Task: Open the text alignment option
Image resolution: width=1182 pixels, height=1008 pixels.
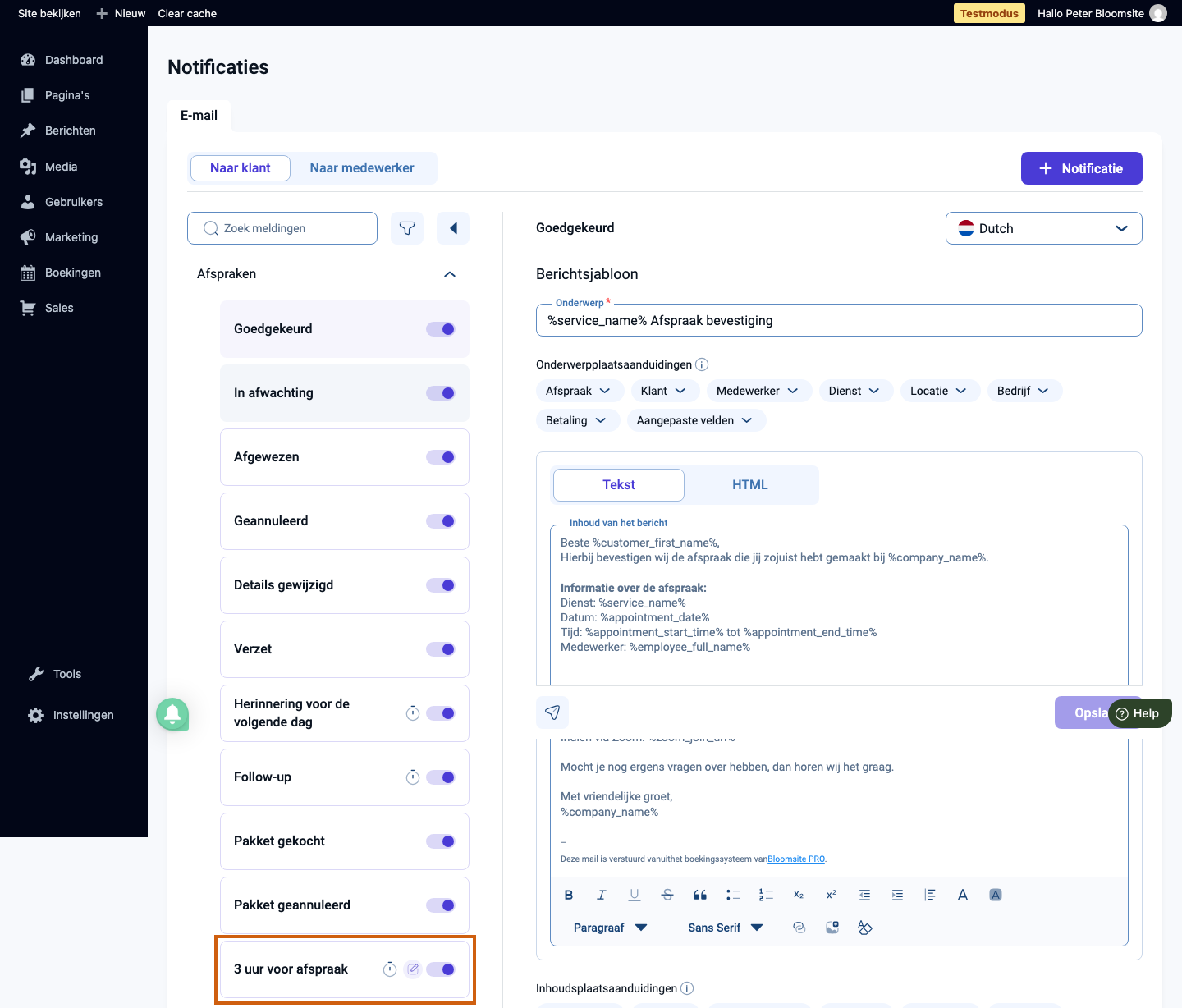Action: [930, 895]
